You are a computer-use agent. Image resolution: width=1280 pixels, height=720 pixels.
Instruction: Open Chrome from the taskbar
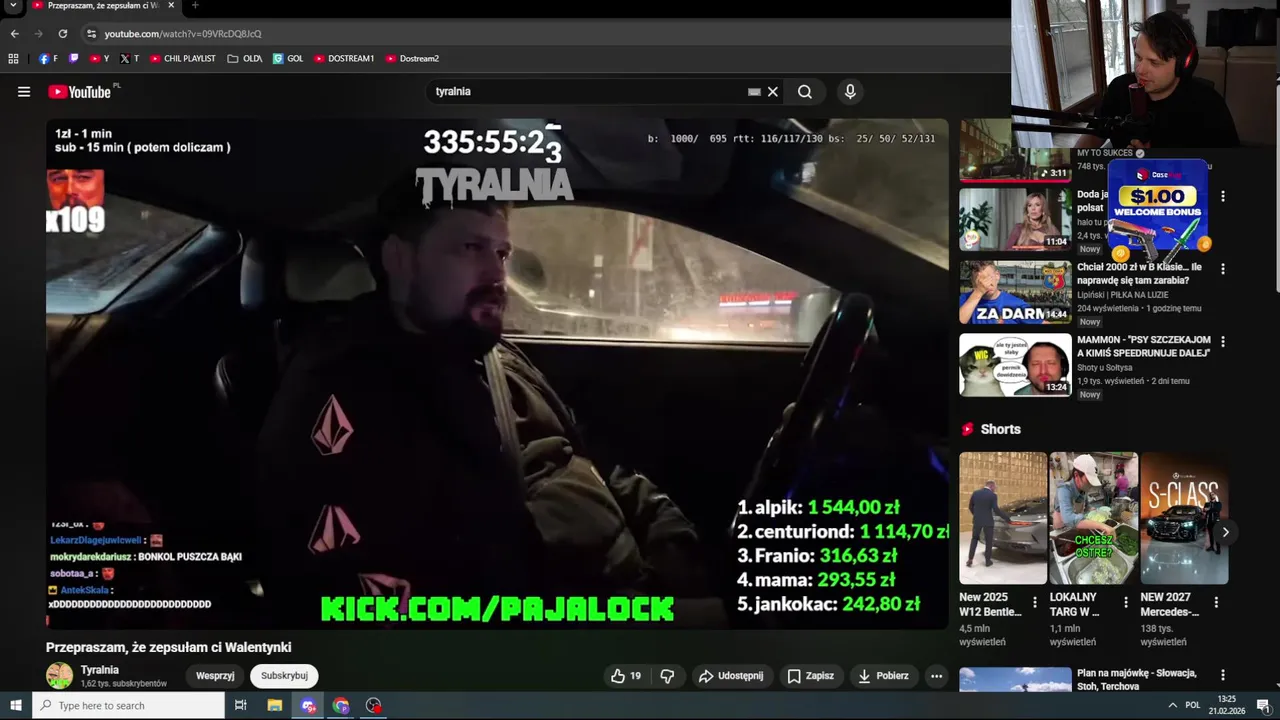point(341,706)
